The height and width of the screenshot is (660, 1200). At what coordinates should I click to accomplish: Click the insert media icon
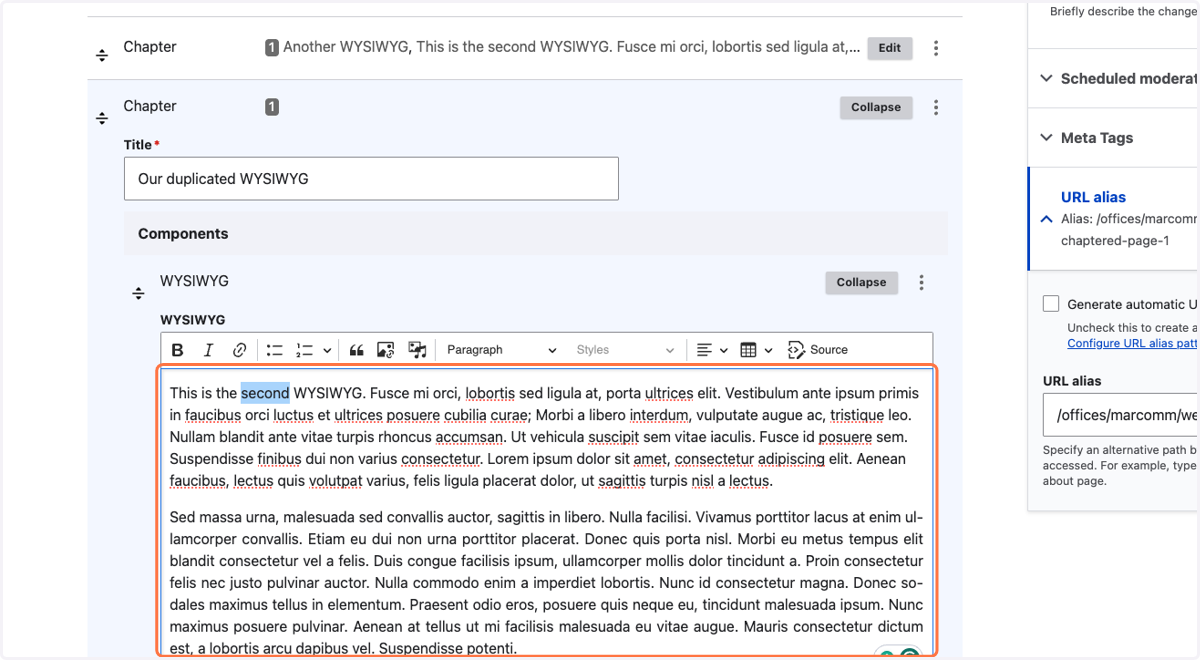(x=417, y=350)
